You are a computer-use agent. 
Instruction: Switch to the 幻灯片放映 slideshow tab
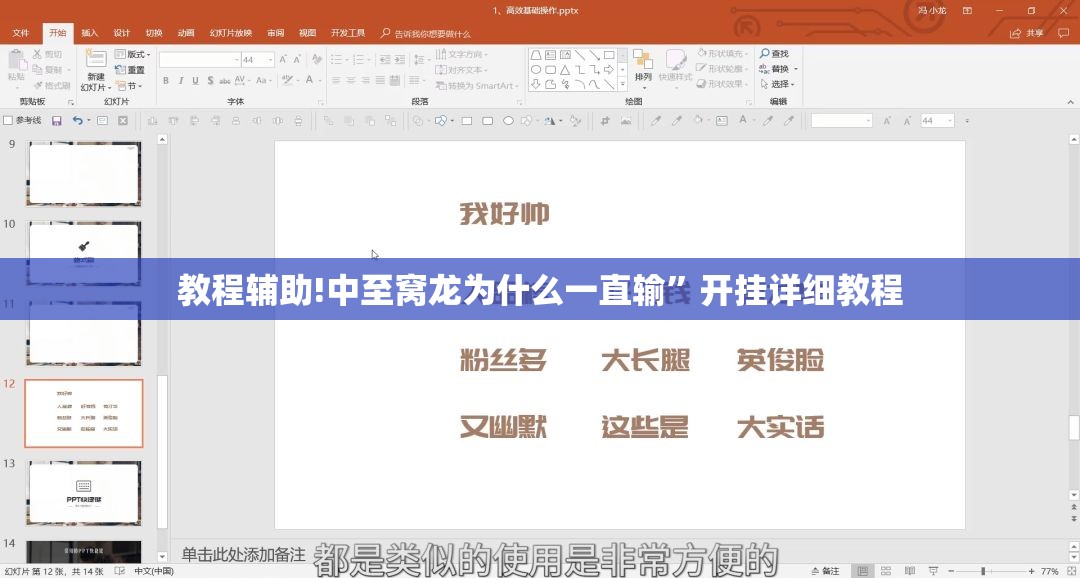pyautogui.click(x=231, y=33)
